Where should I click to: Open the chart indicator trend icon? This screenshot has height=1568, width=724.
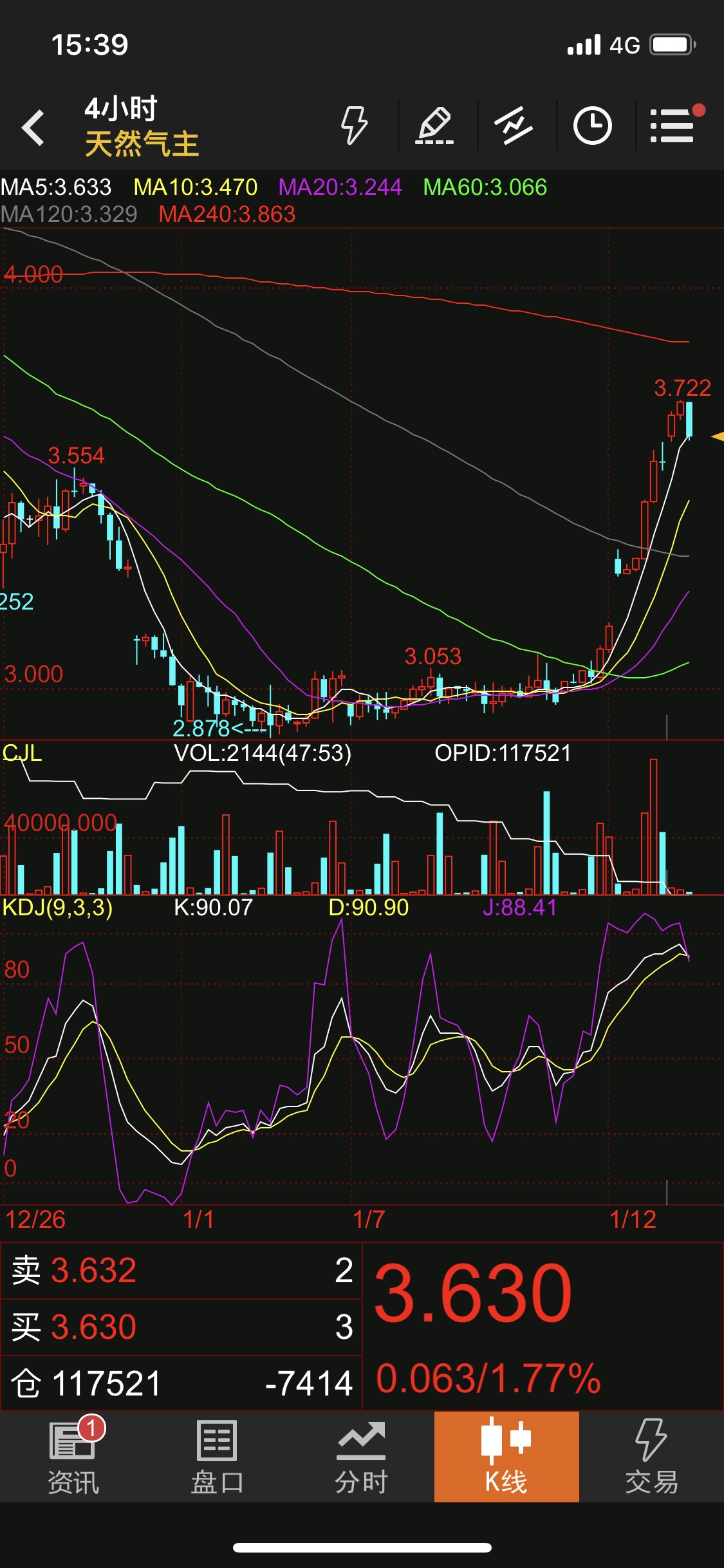514,126
